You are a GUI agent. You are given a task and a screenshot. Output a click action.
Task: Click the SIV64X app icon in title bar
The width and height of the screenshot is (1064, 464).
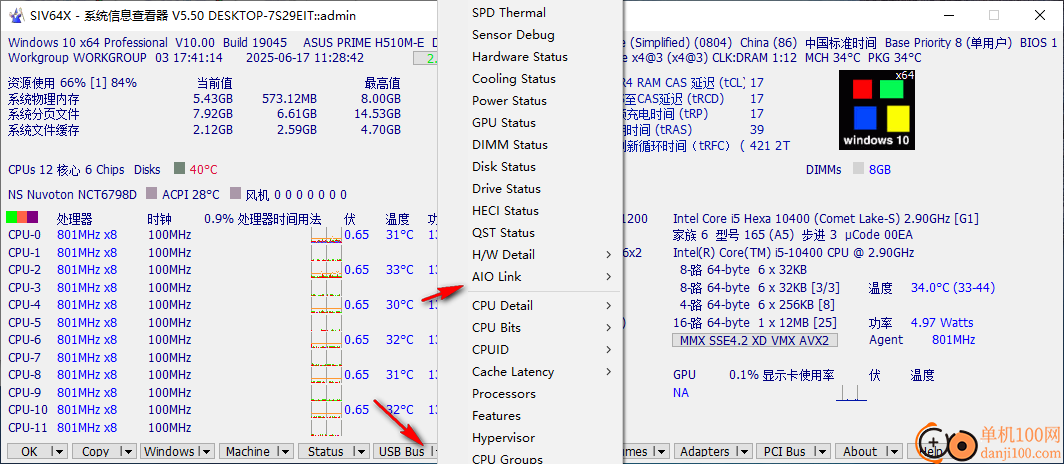tap(16, 15)
